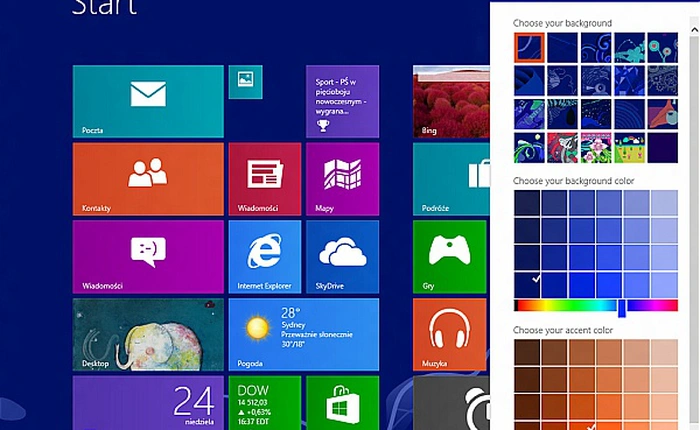Click the 'Choose your background' heading

562,23
